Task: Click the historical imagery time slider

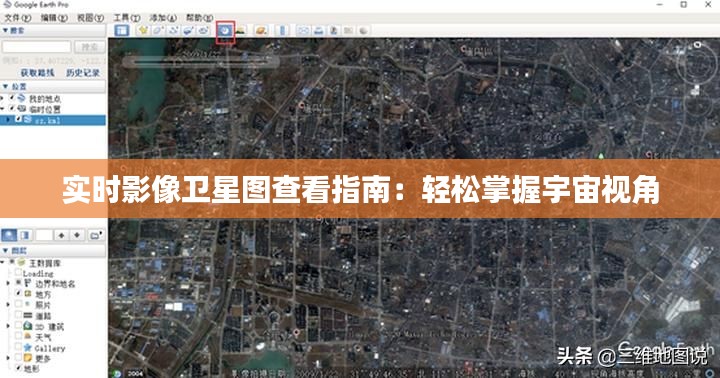Action: [201, 61]
